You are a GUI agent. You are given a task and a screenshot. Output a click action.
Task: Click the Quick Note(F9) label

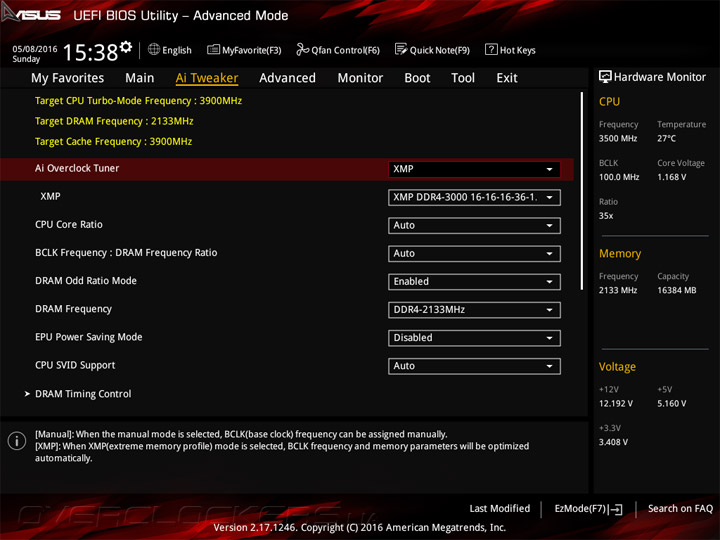coord(439,50)
